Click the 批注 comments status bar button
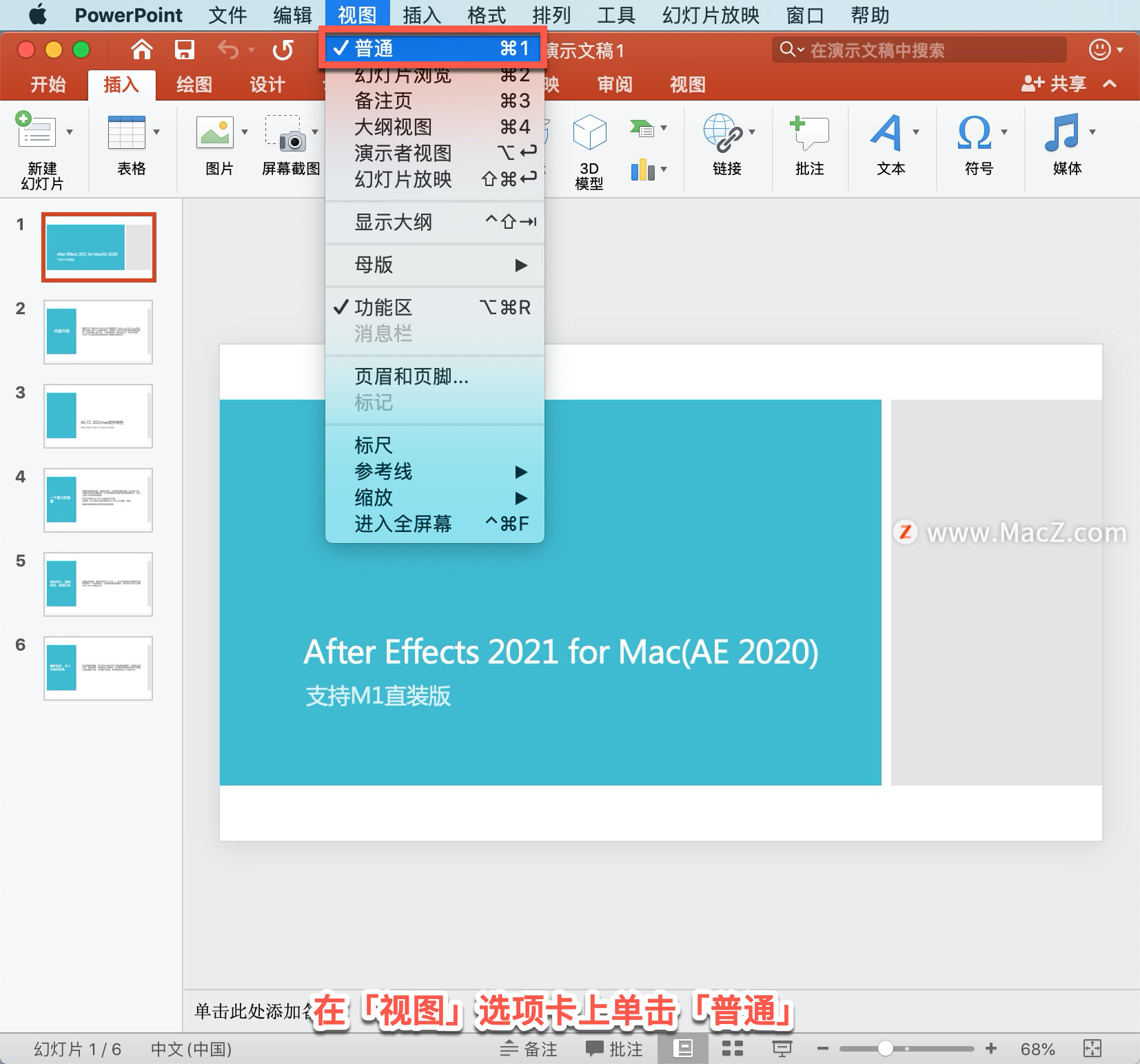Viewport: 1140px width, 1064px height. tap(614, 1049)
